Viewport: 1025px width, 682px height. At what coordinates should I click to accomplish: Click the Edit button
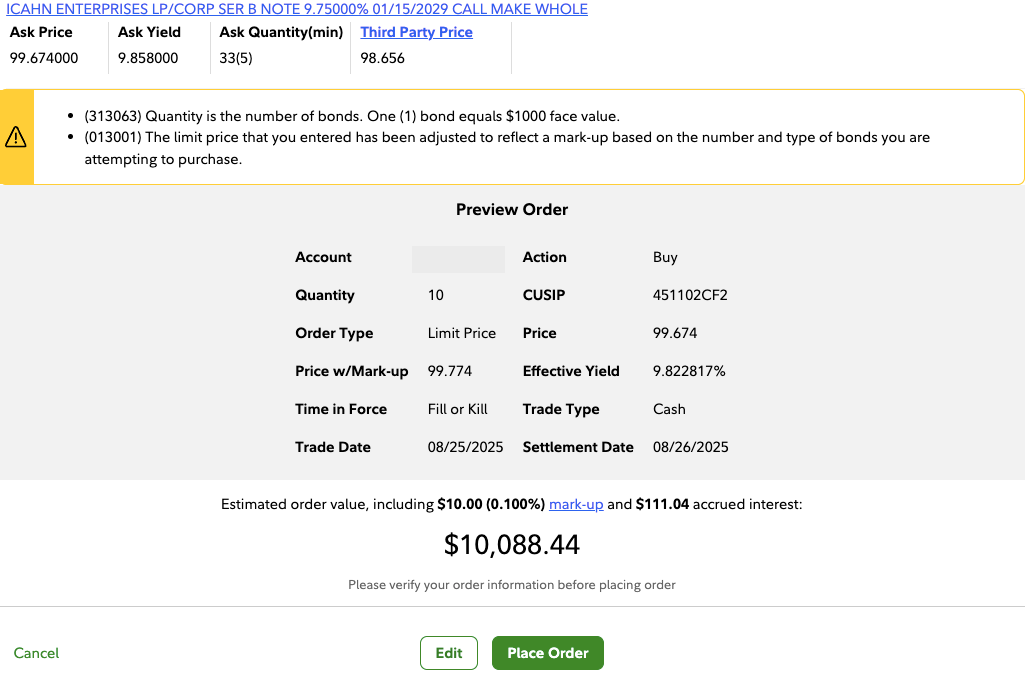tap(449, 653)
